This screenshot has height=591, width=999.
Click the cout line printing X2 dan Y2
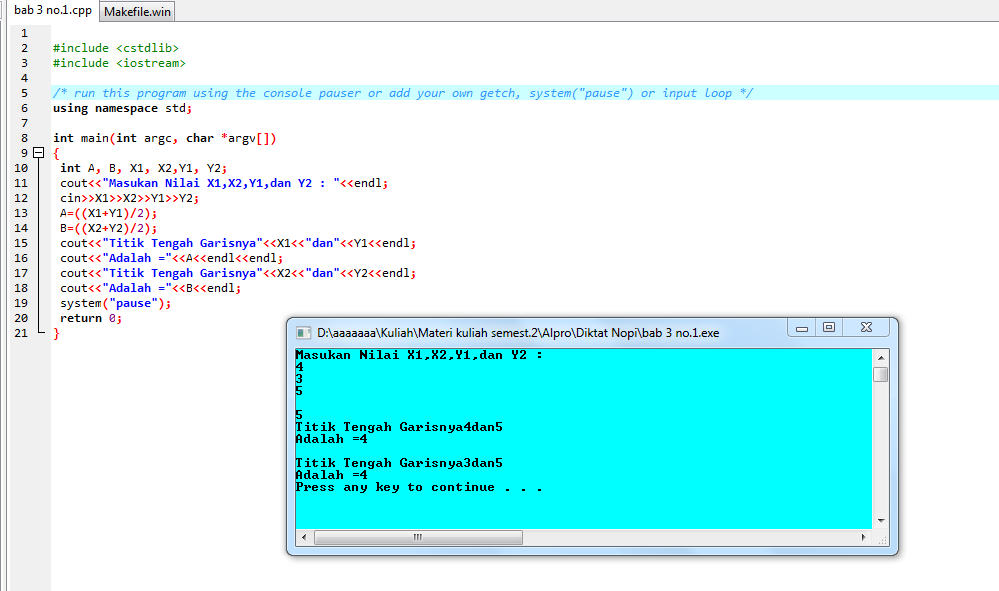(238, 273)
